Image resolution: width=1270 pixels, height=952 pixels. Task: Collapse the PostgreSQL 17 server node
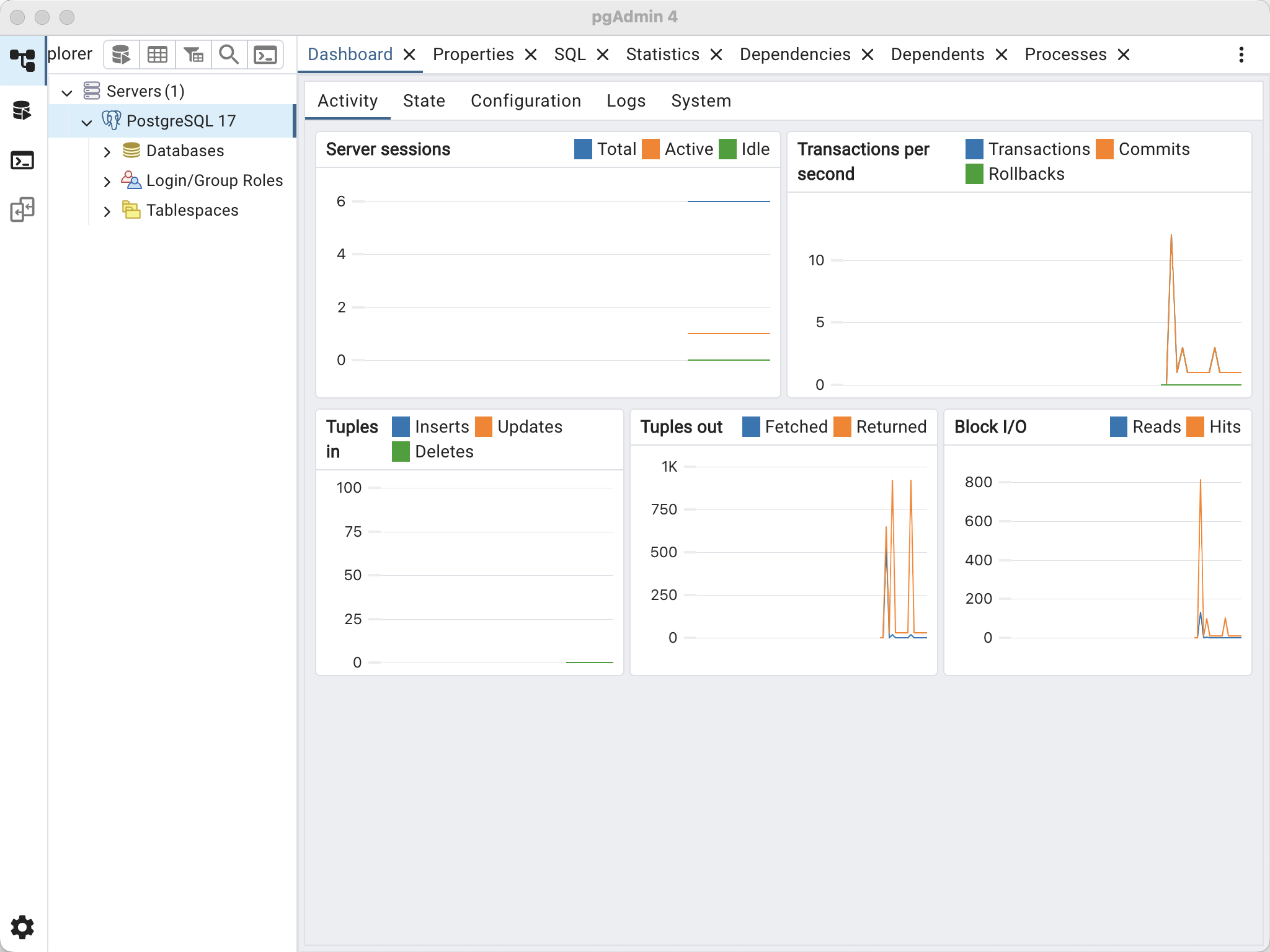click(87, 122)
